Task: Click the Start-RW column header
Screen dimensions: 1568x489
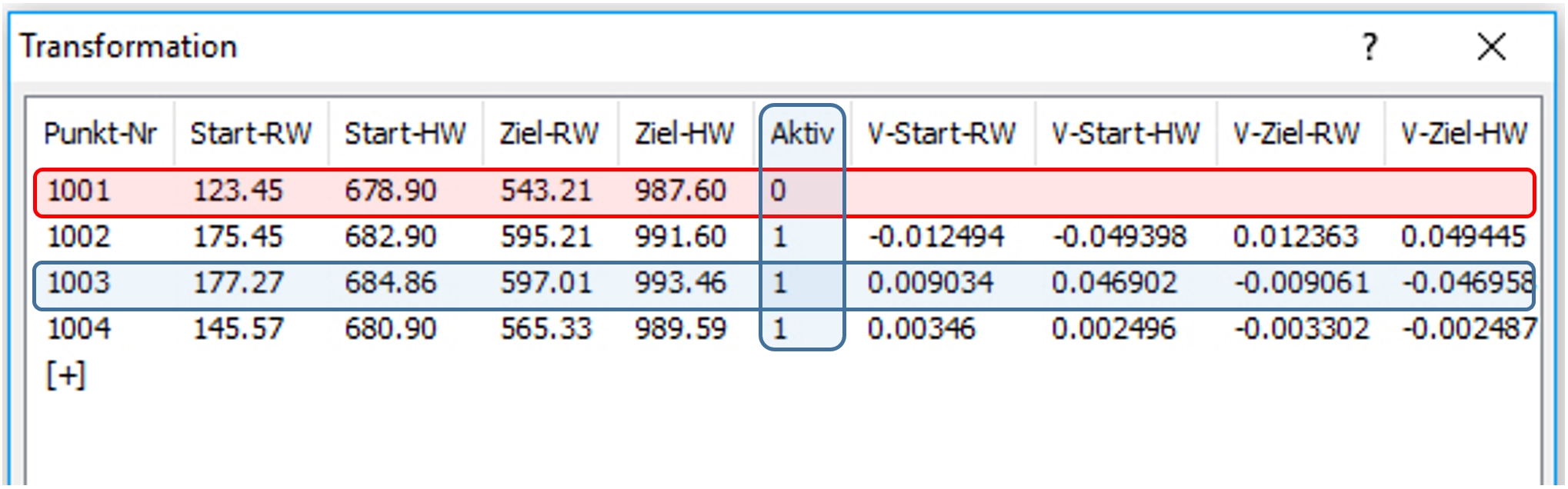Action: coord(251,134)
